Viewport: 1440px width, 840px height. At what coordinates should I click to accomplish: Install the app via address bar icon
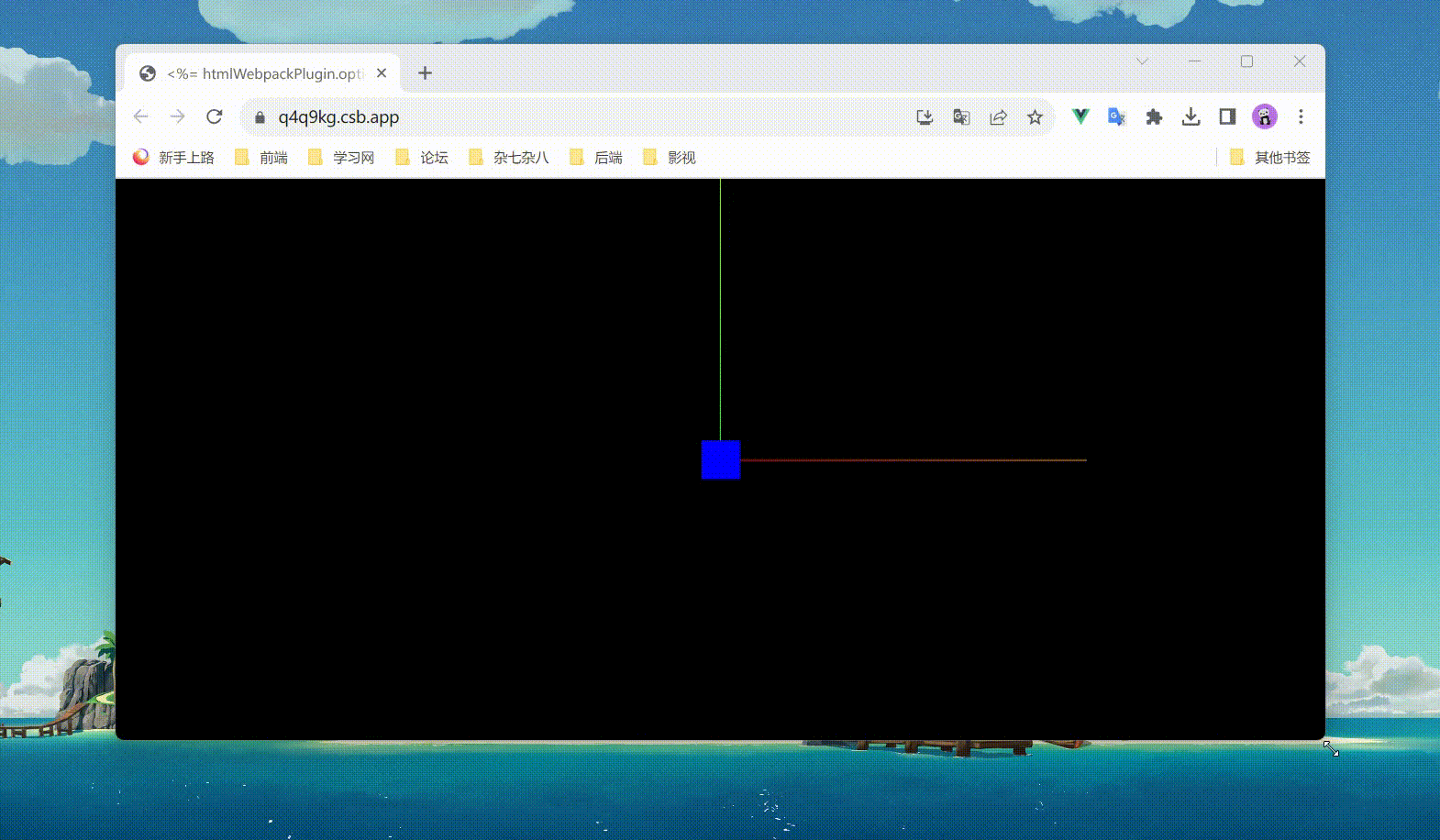(925, 117)
